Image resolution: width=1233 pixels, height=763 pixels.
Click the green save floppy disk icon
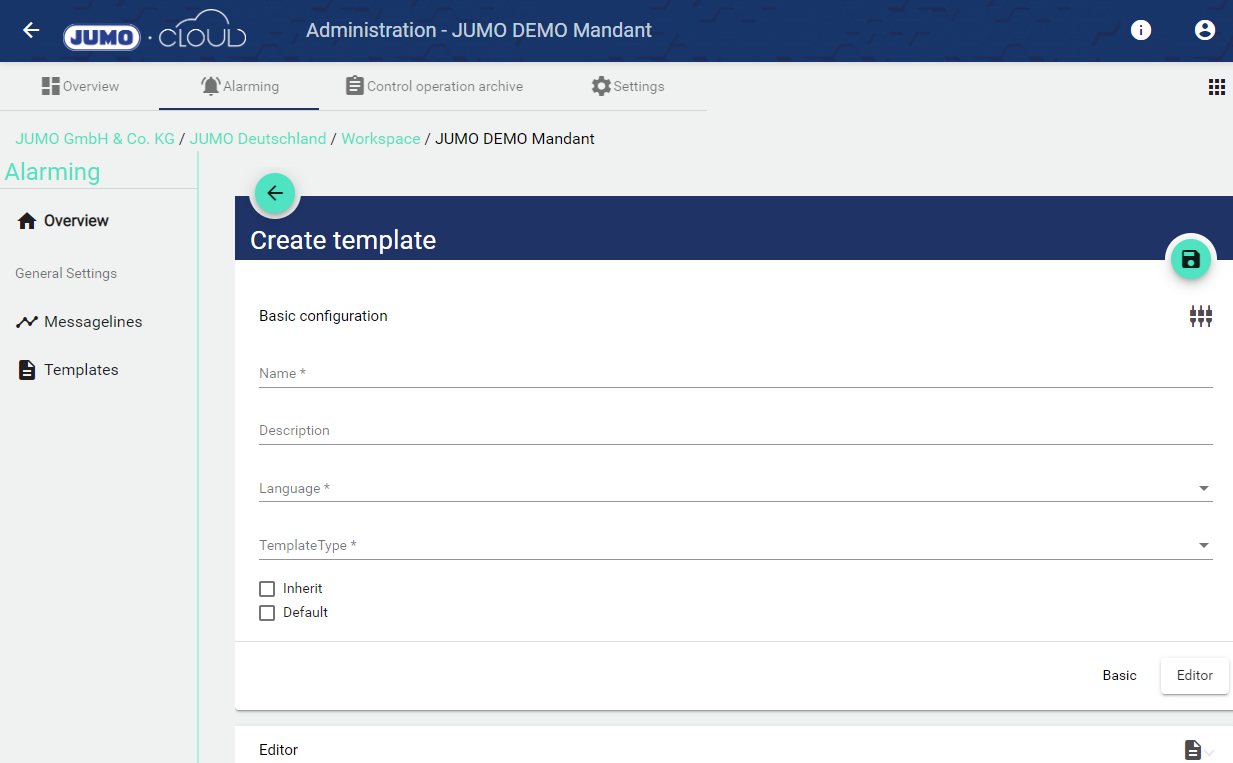1190,260
